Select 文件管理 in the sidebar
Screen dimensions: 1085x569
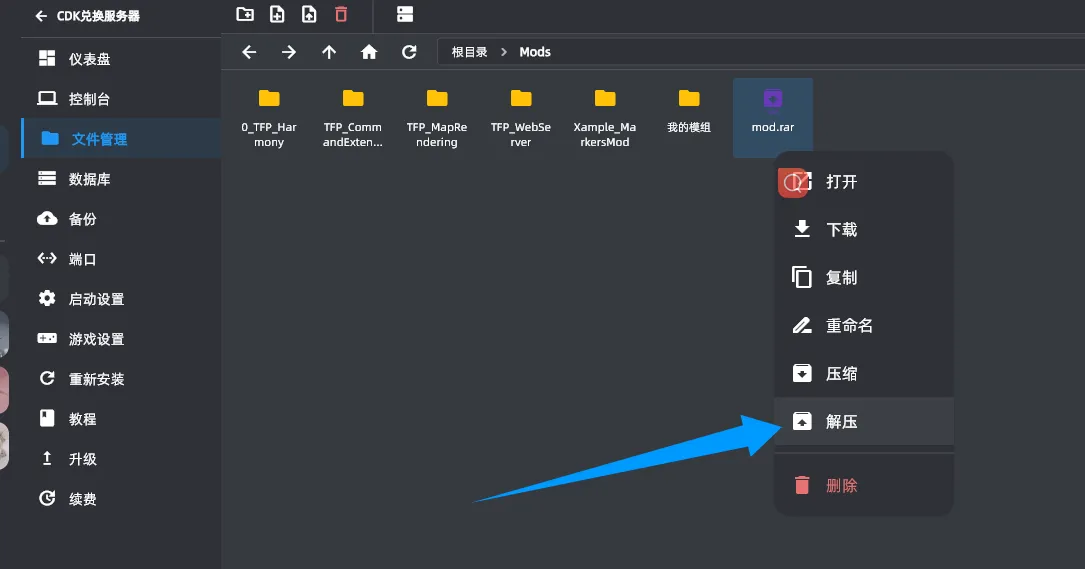[x=121, y=138]
